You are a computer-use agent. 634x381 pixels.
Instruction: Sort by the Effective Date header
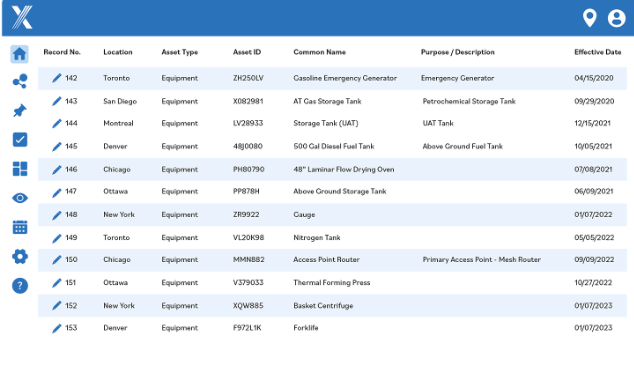(x=598, y=52)
